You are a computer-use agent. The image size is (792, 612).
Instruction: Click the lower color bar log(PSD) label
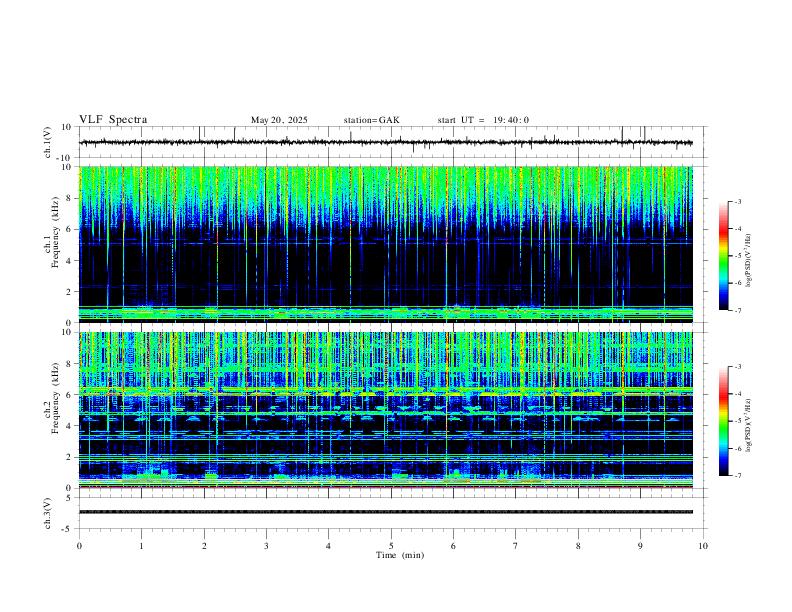(x=749, y=426)
